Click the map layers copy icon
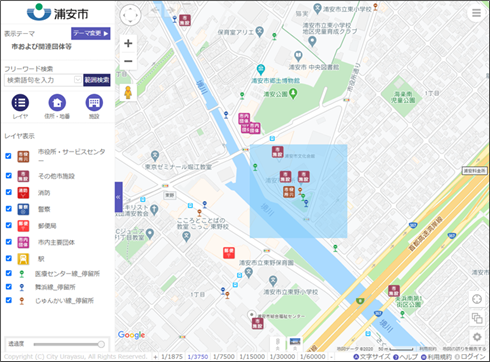The image size is (490, 362). point(477,318)
